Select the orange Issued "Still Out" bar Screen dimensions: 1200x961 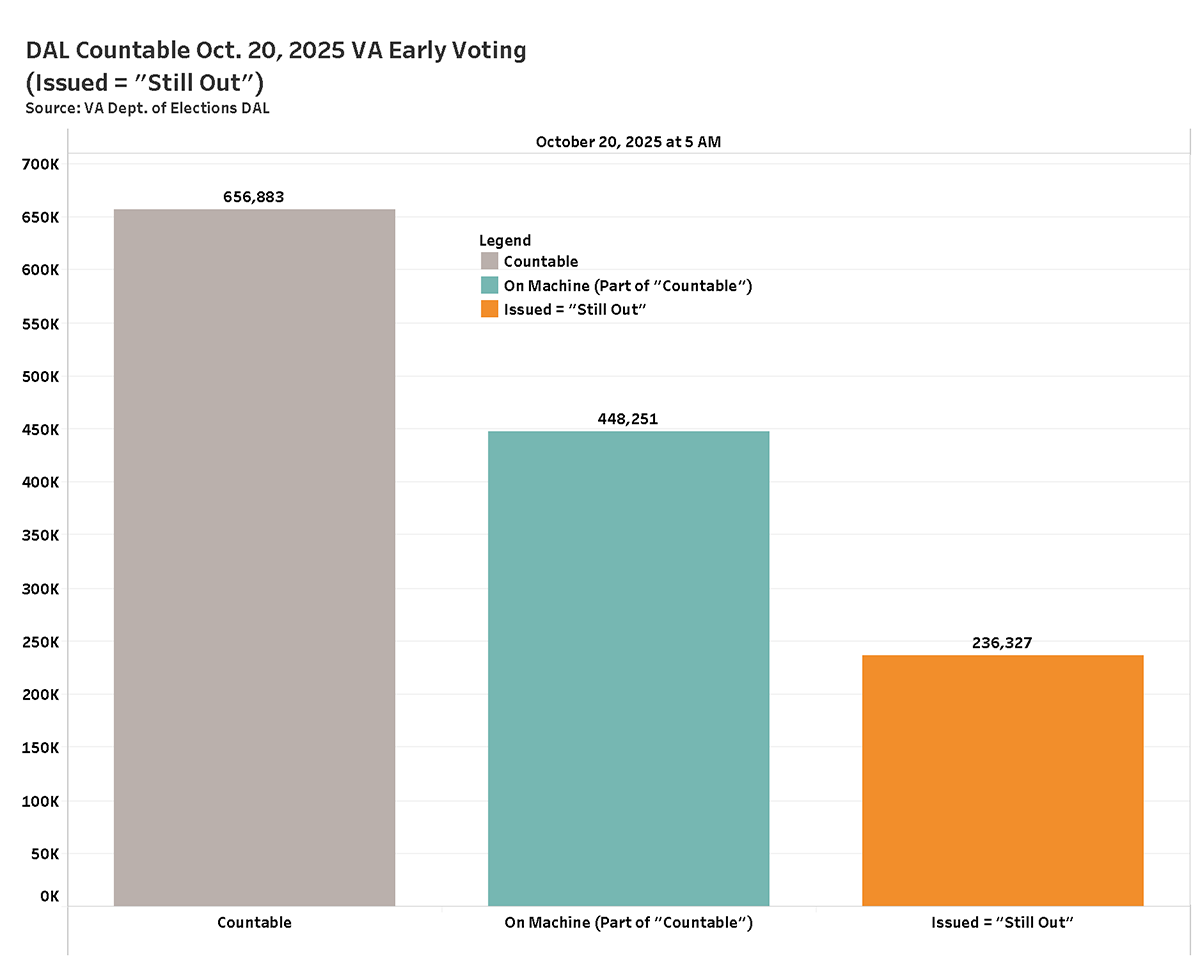pyautogui.click(x=1002, y=780)
